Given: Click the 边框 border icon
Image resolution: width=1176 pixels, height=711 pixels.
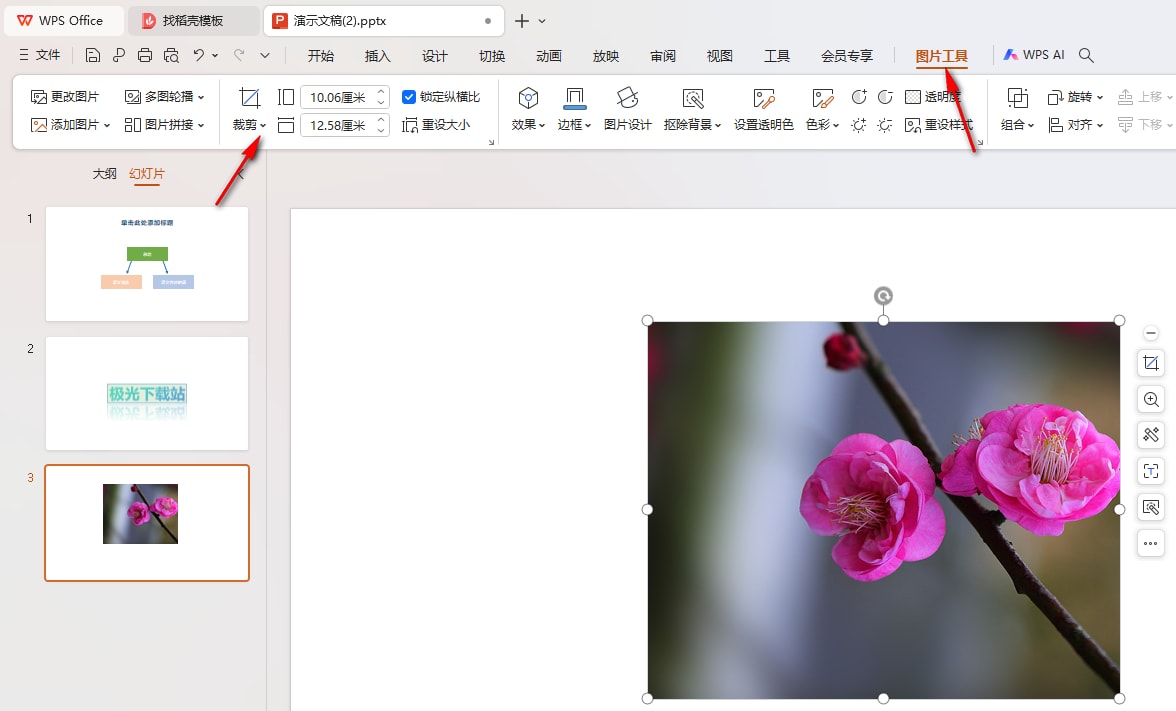Looking at the screenshot, I should click(574, 98).
